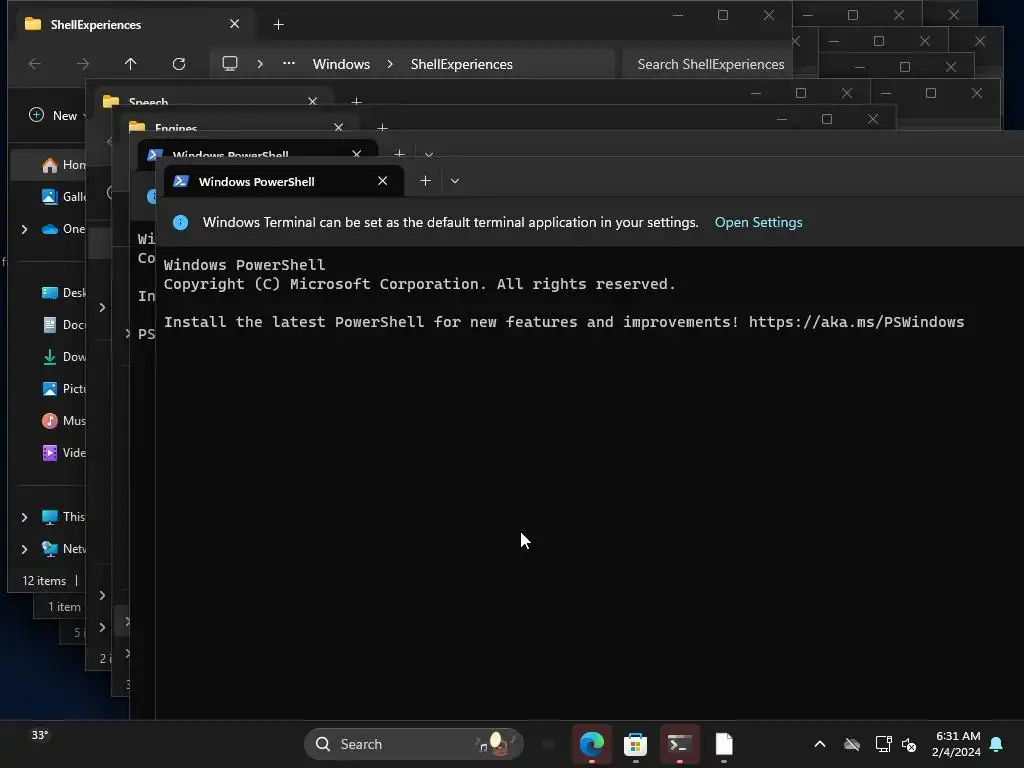This screenshot has height=768, width=1024.
Task: Select the front Windows PowerShell tab
Action: 283,181
